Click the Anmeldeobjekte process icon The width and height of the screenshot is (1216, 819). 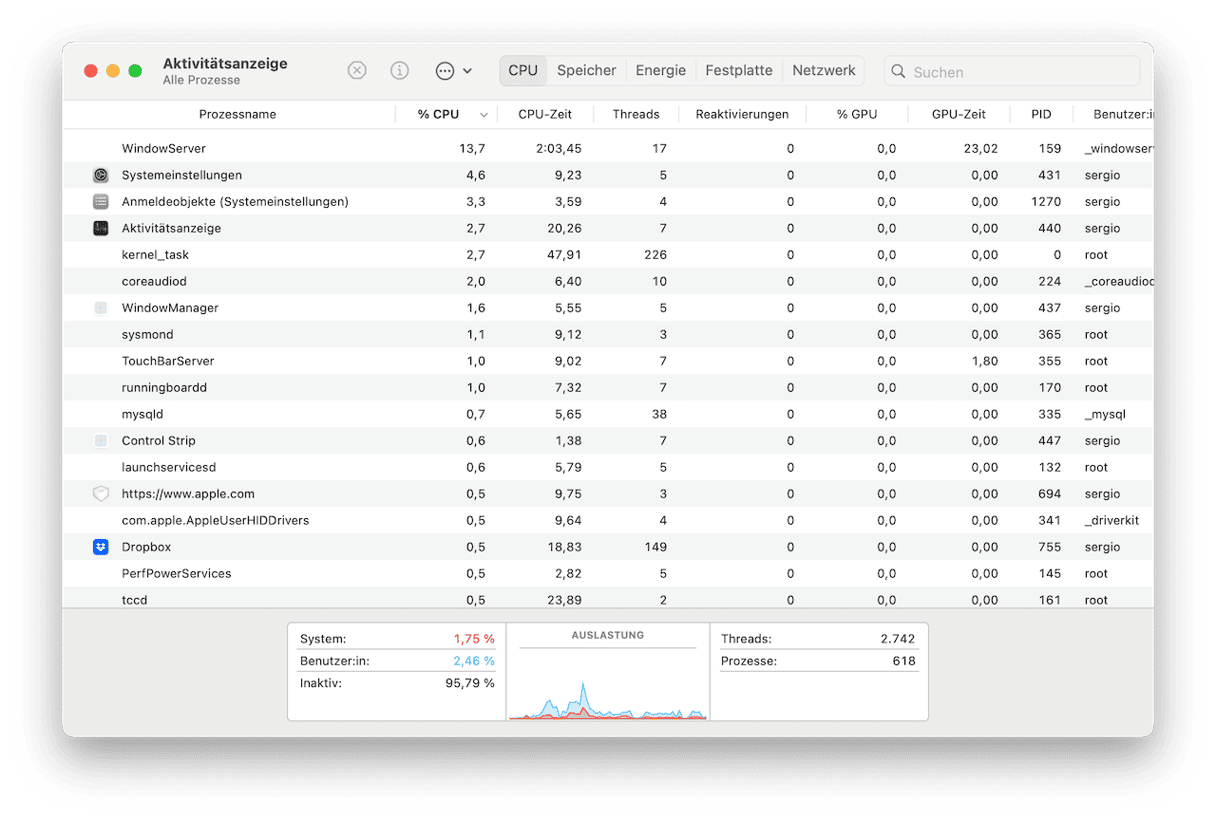click(x=101, y=201)
